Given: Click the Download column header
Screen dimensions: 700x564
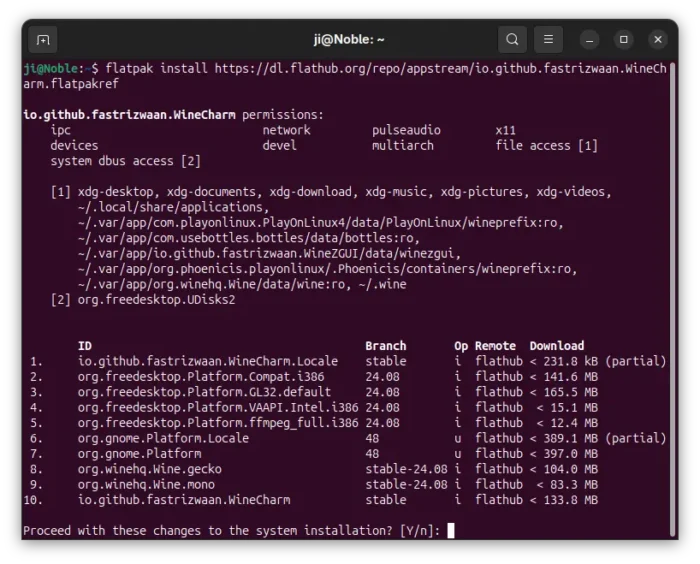Looking at the screenshot, I should tap(557, 346).
